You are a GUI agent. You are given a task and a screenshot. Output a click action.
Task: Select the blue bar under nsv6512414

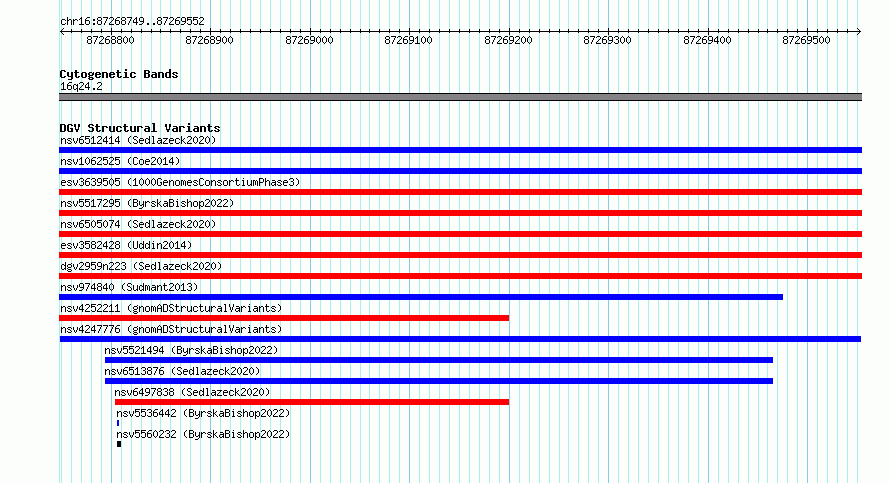460,150
